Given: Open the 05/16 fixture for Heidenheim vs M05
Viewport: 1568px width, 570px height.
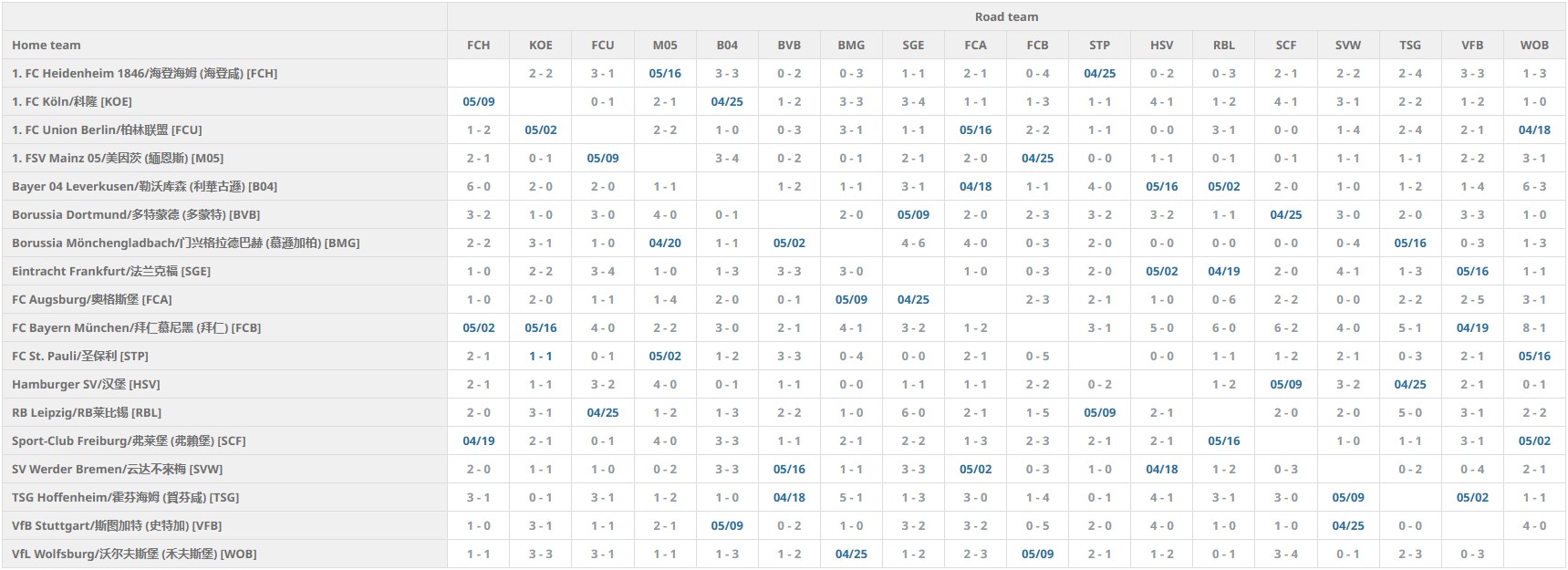Looking at the screenshot, I should tap(665, 73).
